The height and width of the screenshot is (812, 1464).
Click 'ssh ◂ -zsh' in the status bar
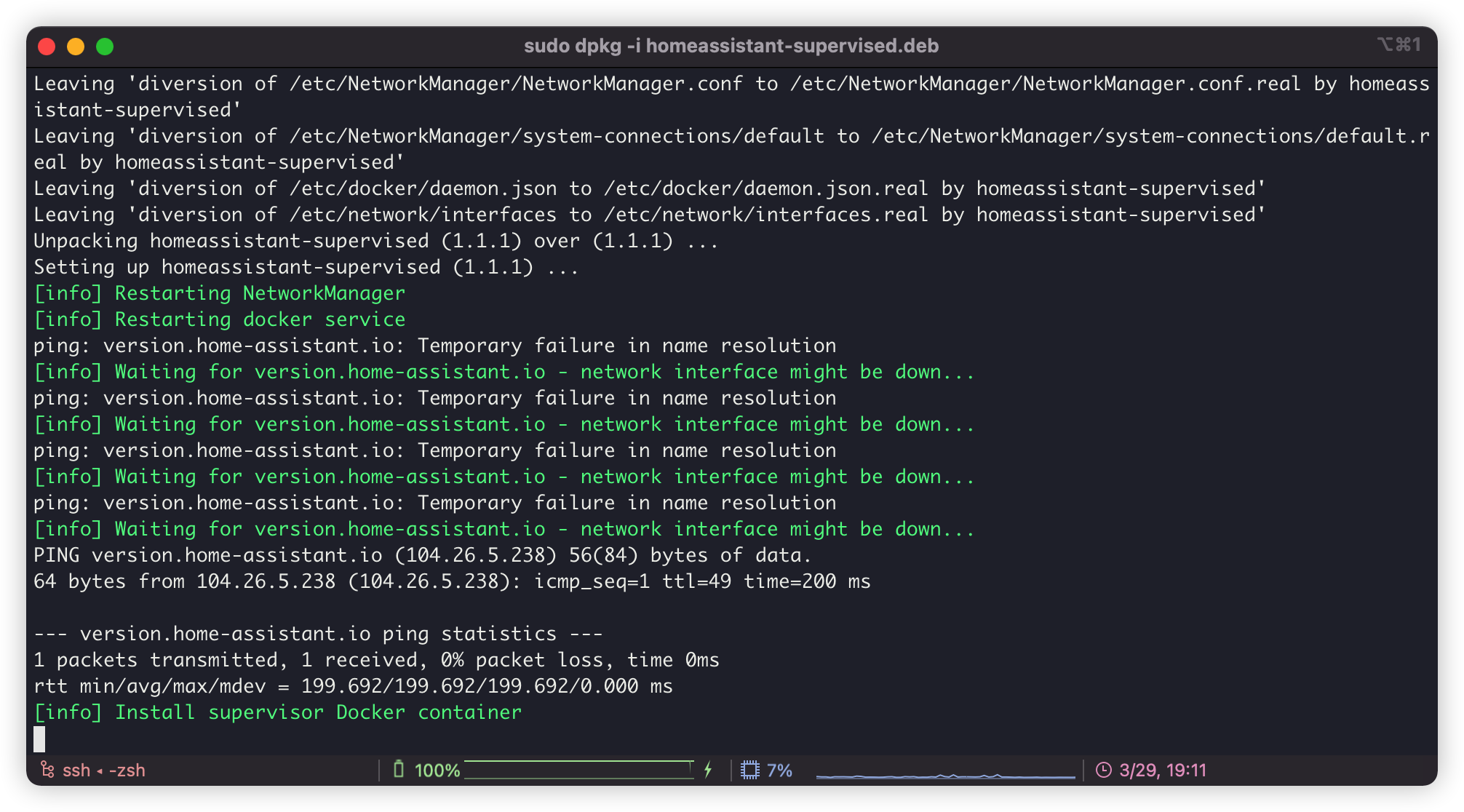tap(104, 771)
